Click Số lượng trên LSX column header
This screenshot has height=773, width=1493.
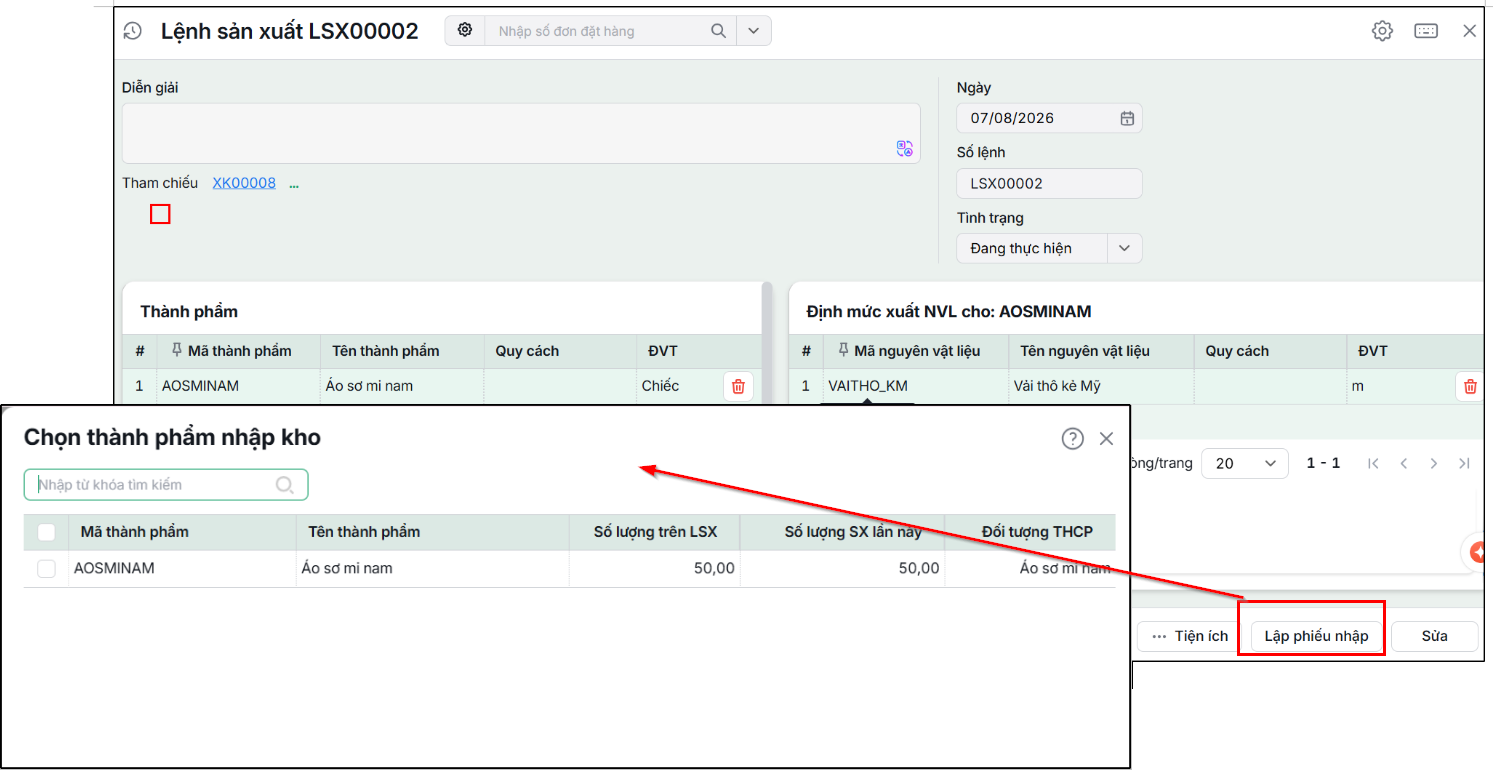click(655, 532)
